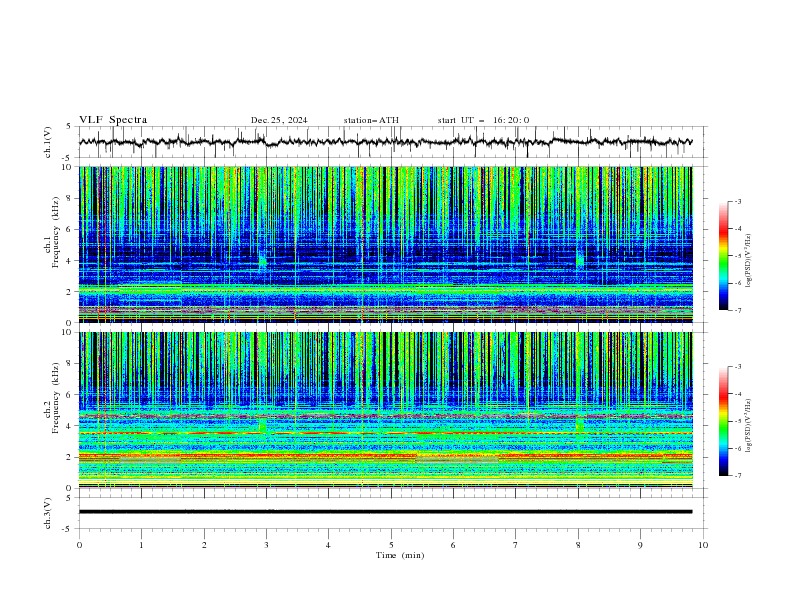Click the time axis tick label "5" below ch.3
Image resolution: width=792 pixels, height=612 pixels.
[x=391, y=545]
